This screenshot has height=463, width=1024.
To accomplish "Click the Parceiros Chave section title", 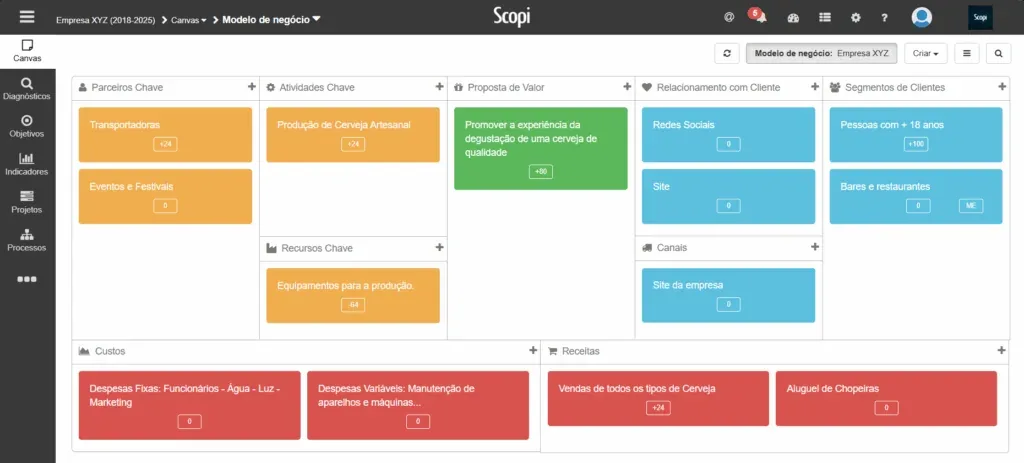I will click(x=127, y=88).
